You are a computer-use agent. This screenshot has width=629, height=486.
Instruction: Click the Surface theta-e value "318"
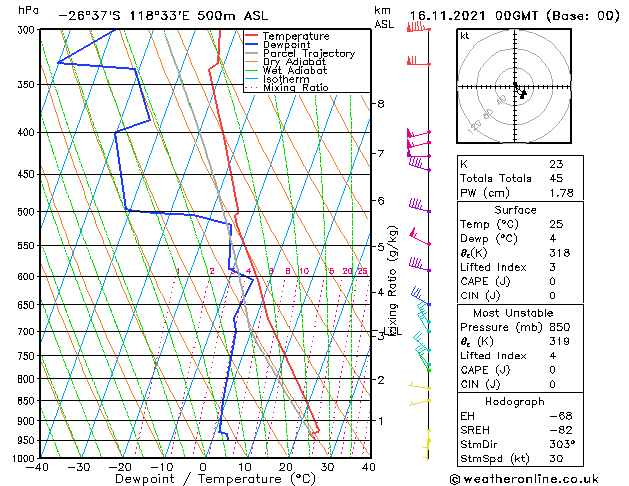[x=560, y=253]
